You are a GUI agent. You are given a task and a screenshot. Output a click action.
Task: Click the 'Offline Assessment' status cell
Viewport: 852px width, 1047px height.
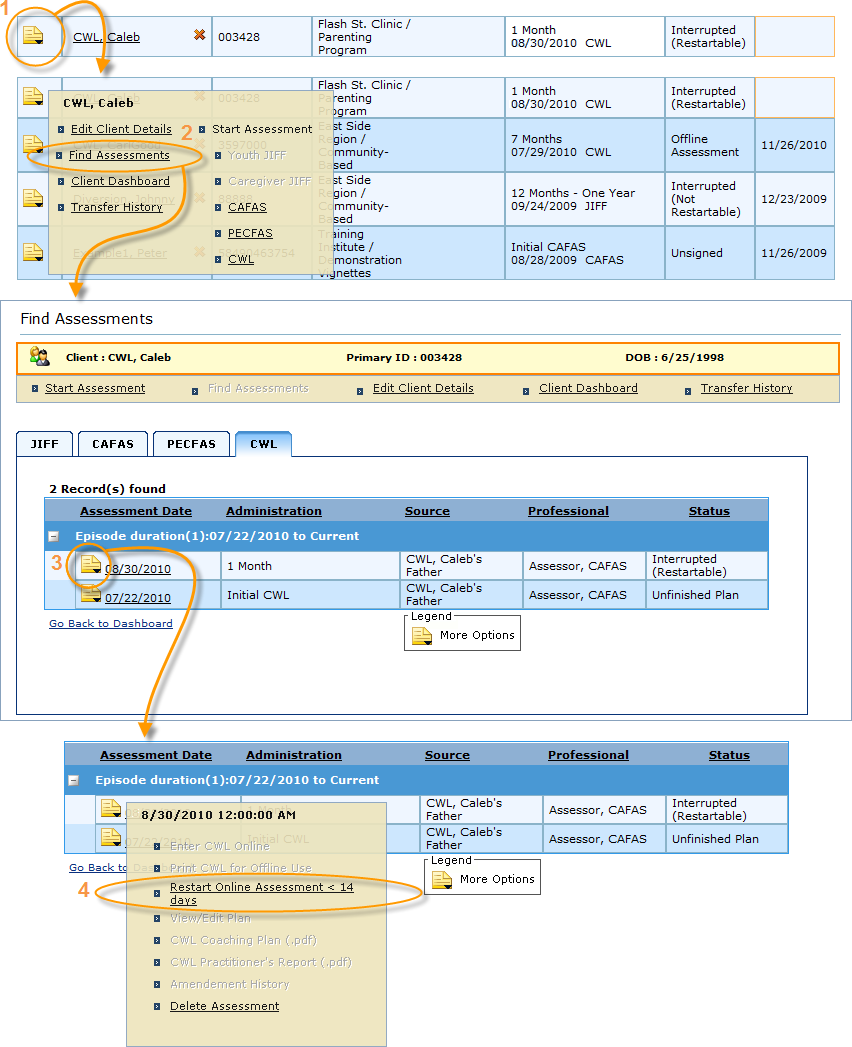coord(710,146)
